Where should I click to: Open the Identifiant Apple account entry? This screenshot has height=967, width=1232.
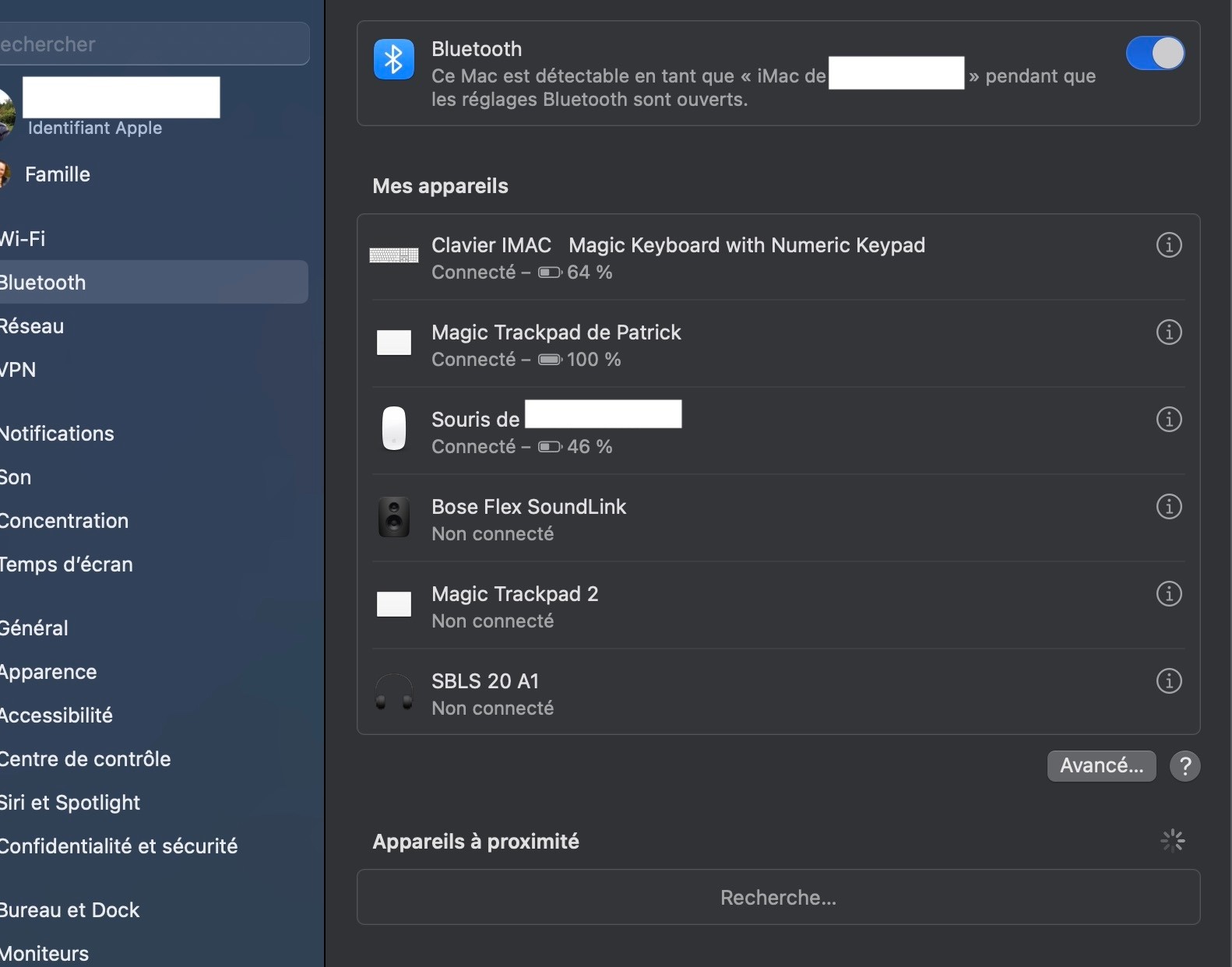tap(95, 128)
